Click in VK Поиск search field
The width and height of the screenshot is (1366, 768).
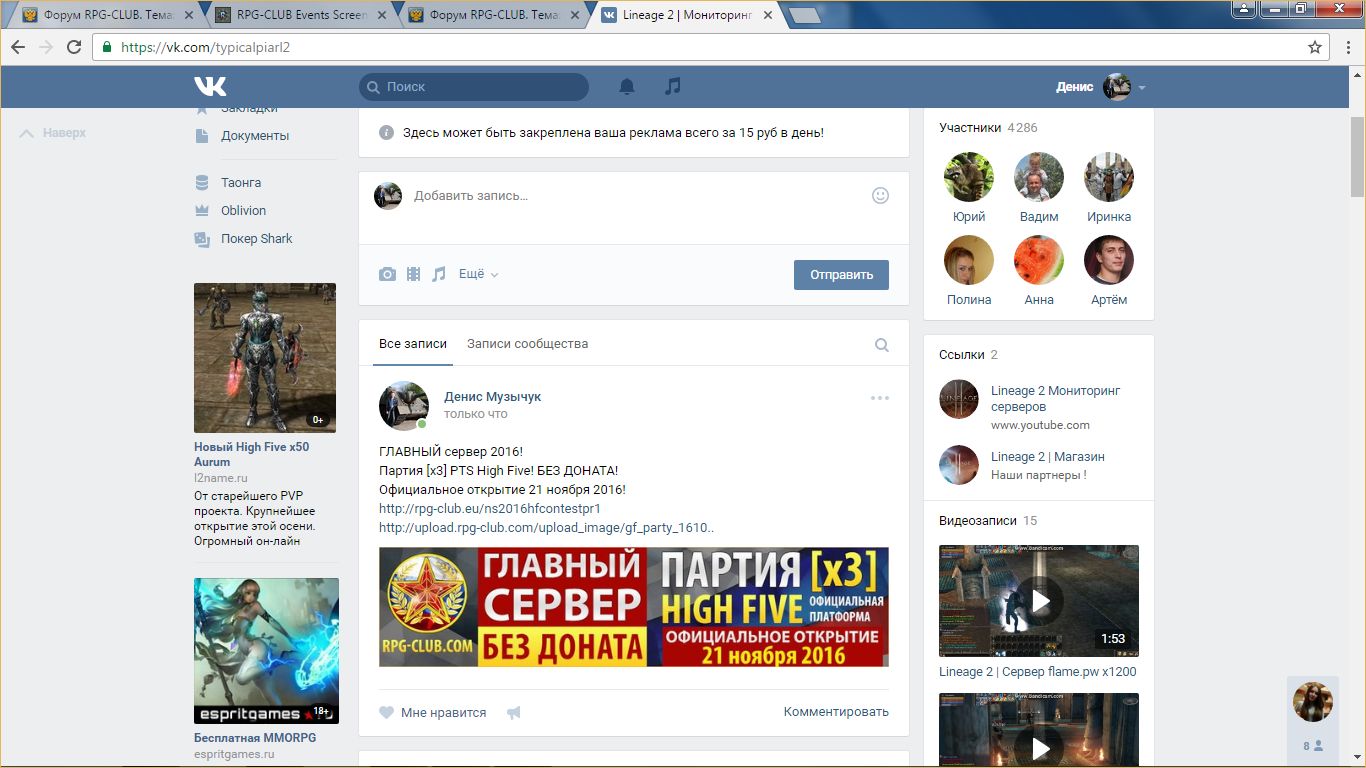click(x=474, y=87)
